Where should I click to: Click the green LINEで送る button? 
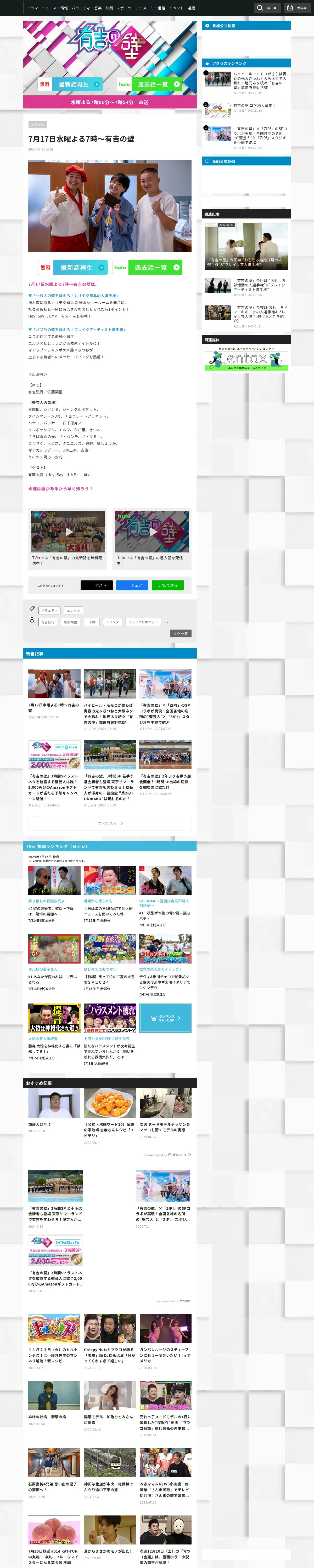click(168, 586)
